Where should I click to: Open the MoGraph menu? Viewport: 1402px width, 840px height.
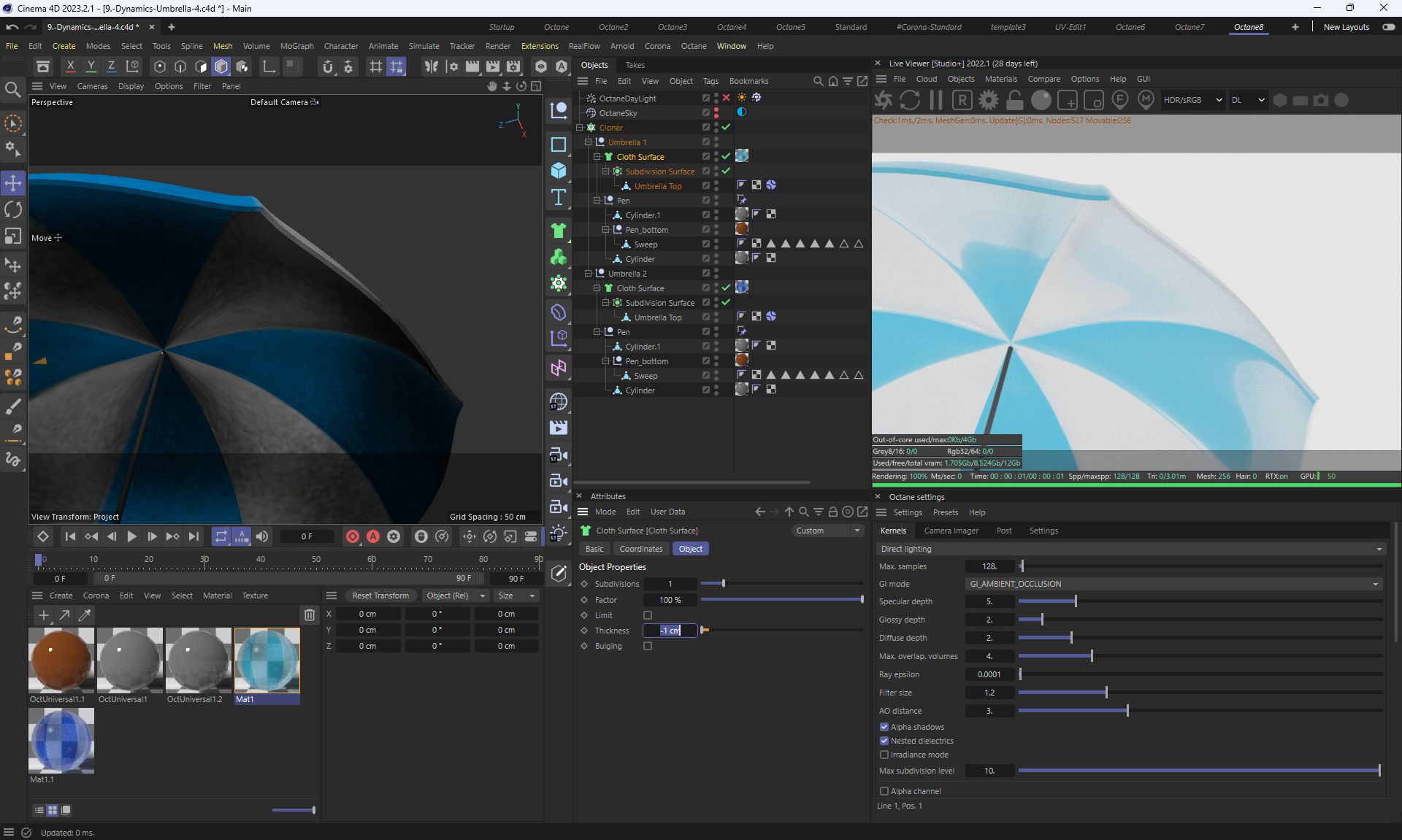tap(296, 46)
